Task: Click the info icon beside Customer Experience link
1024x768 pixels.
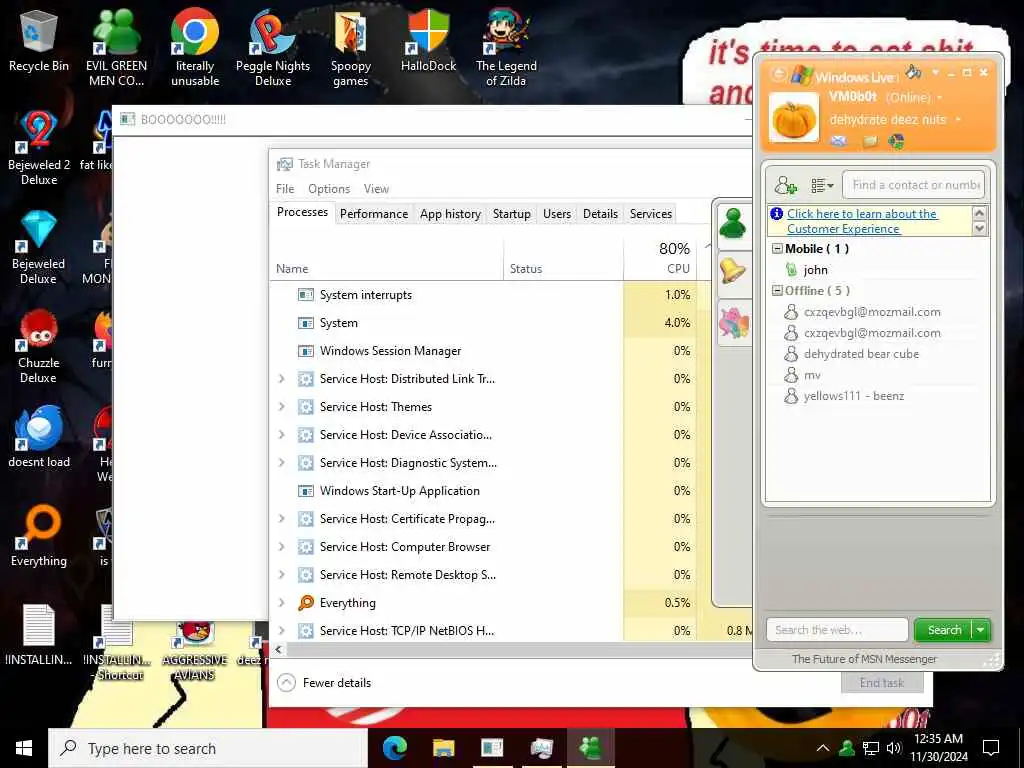Action: pos(776,214)
